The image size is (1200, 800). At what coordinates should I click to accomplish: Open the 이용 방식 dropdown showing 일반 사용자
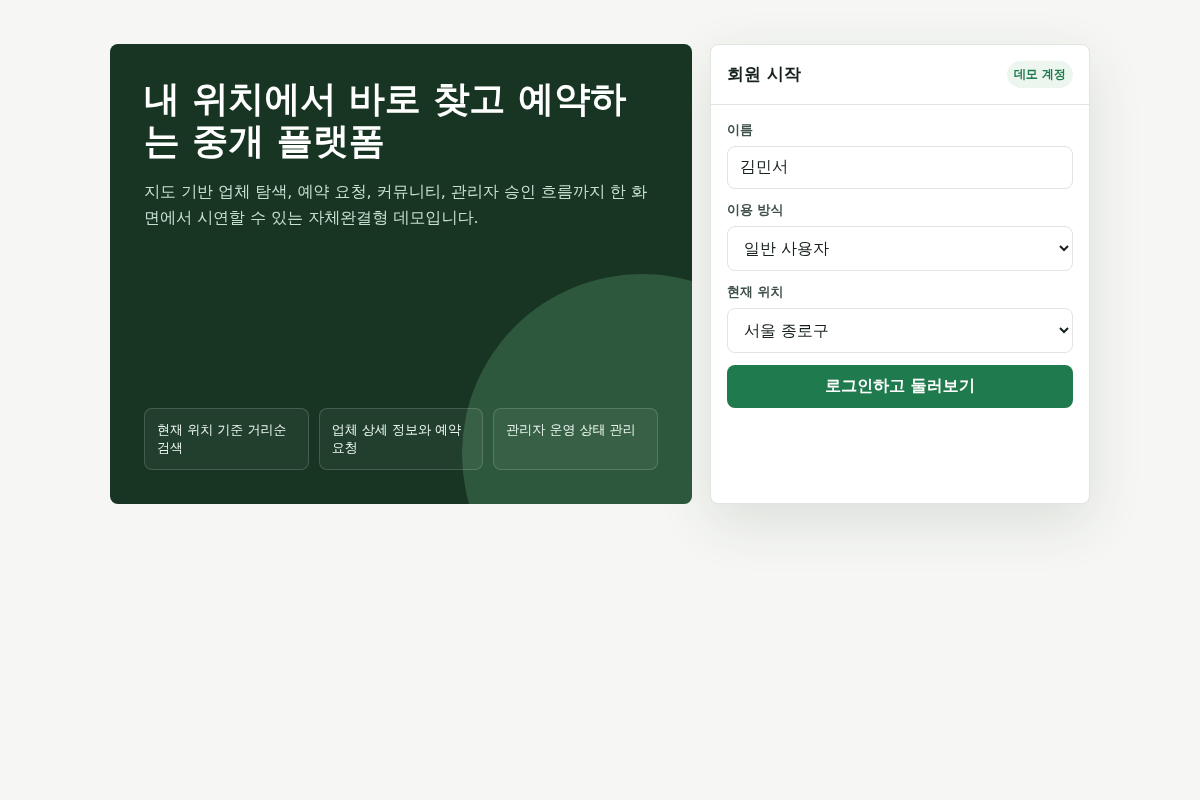tap(900, 248)
